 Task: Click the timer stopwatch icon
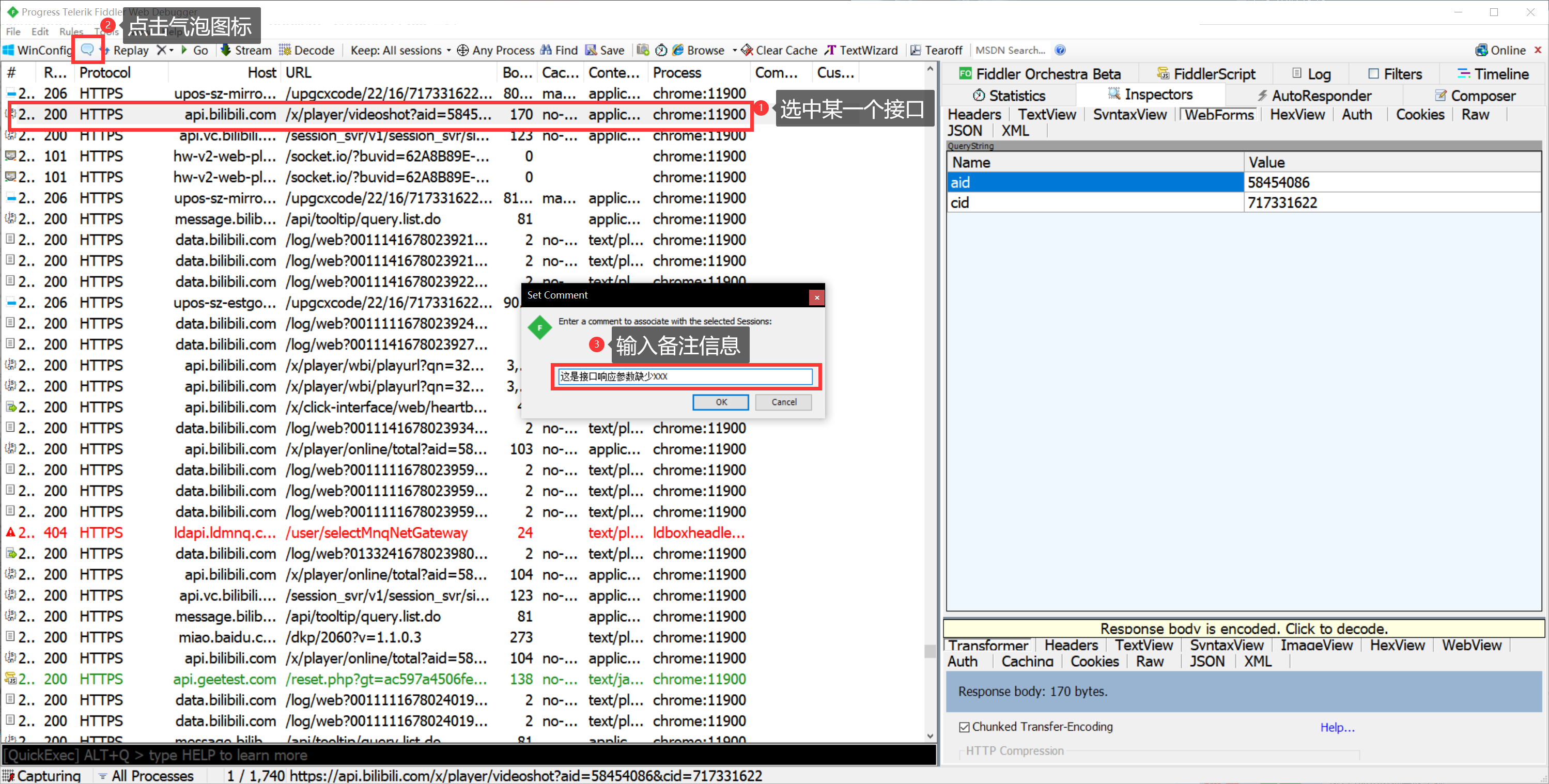(x=661, y=50)
